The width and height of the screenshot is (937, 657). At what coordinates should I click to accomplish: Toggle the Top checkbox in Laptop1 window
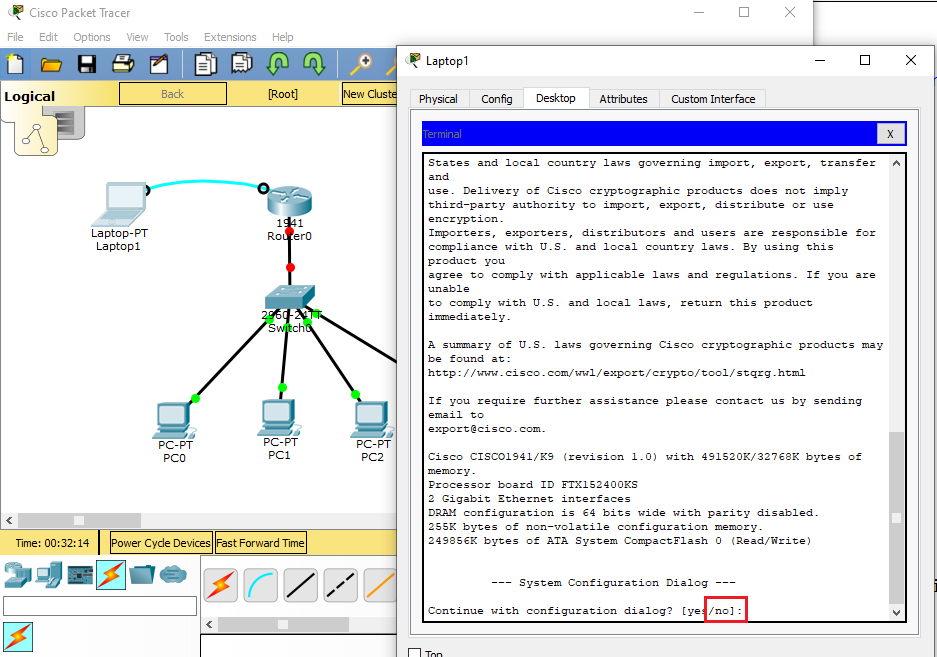point(415,654)
